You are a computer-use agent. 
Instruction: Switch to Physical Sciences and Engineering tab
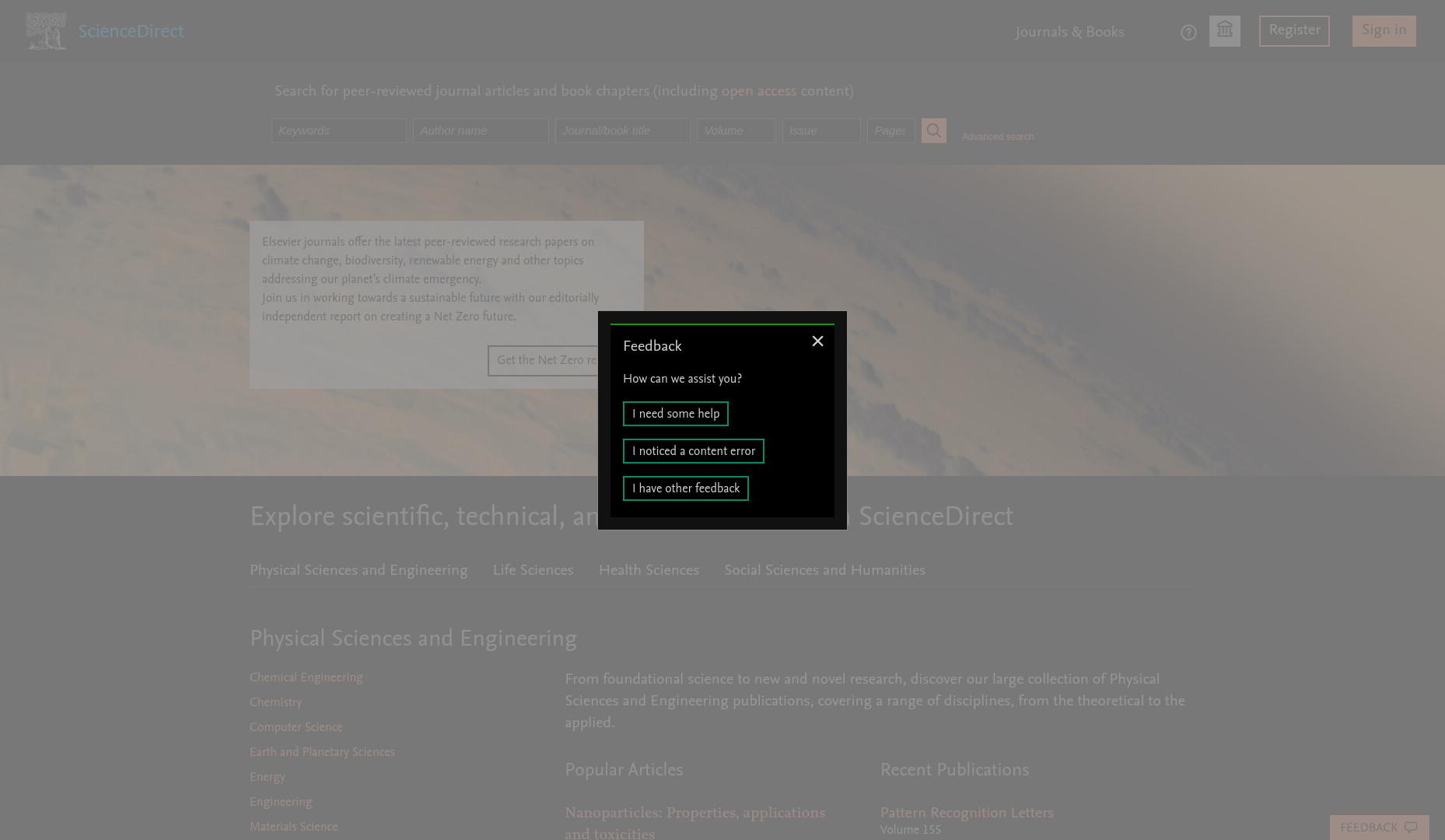[359, 571]
